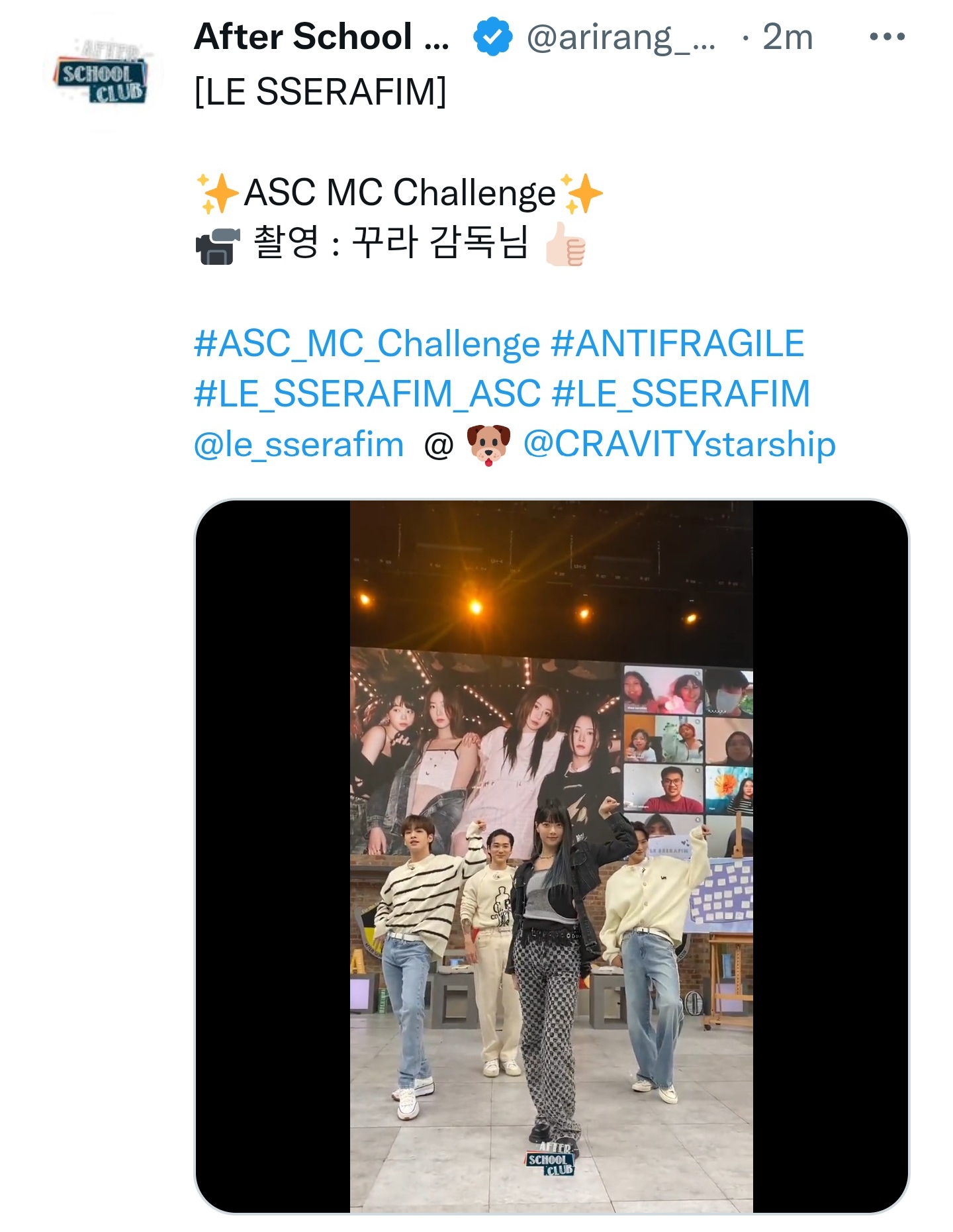Click the After School Club watermark in video
953x1232 pixels.
pos(551,1159)
